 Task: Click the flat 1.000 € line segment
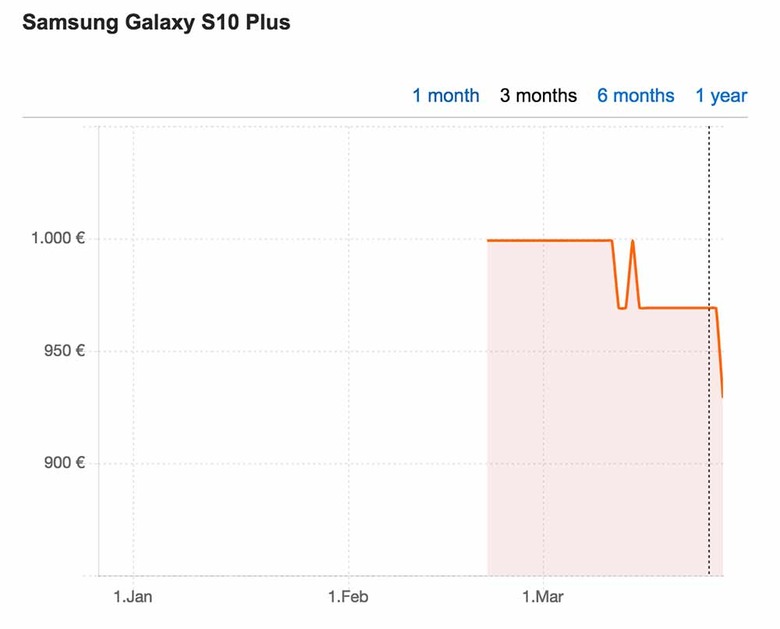[x=550, y=241]
